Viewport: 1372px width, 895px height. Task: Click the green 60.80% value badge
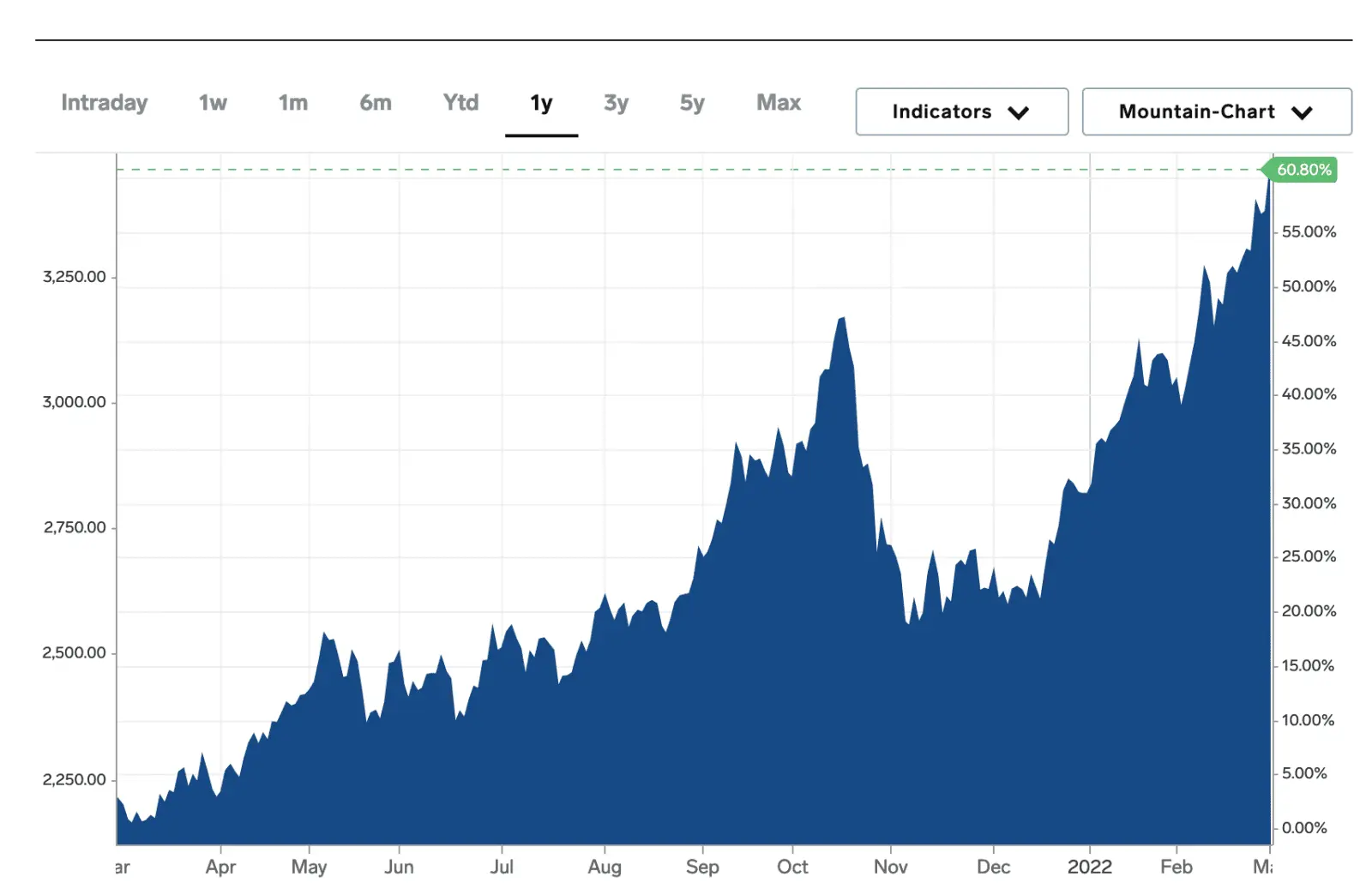click(x=1303, y=170)
